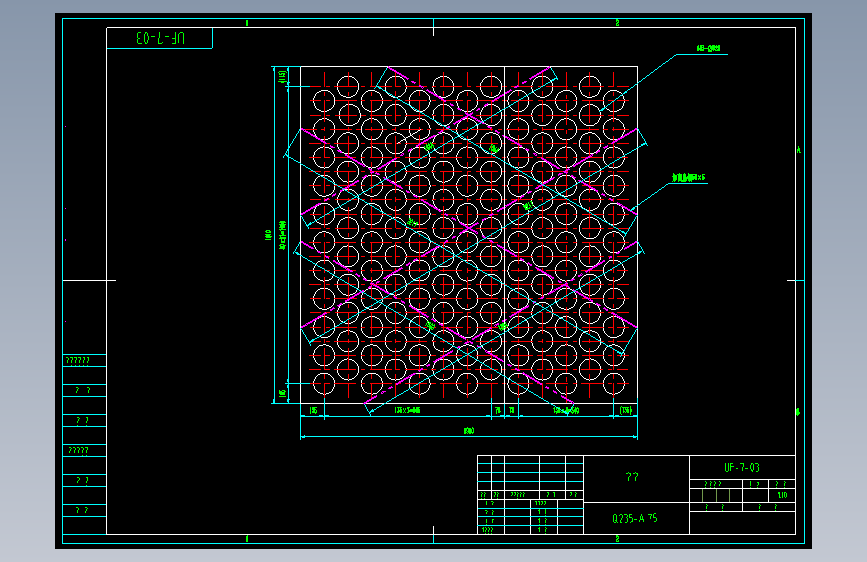Click zone marker 2 on top border
The height and width of the screenshot is (562, 867).
pos(617,23)
